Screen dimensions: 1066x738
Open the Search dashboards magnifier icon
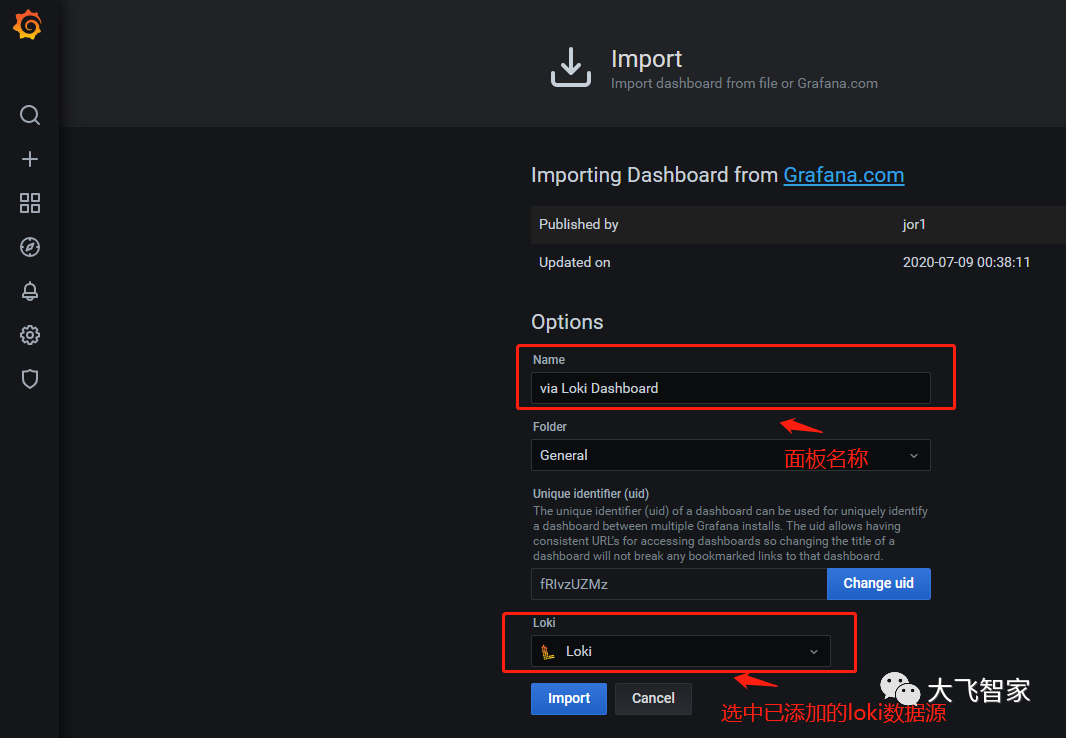click(x=29, y=115)
